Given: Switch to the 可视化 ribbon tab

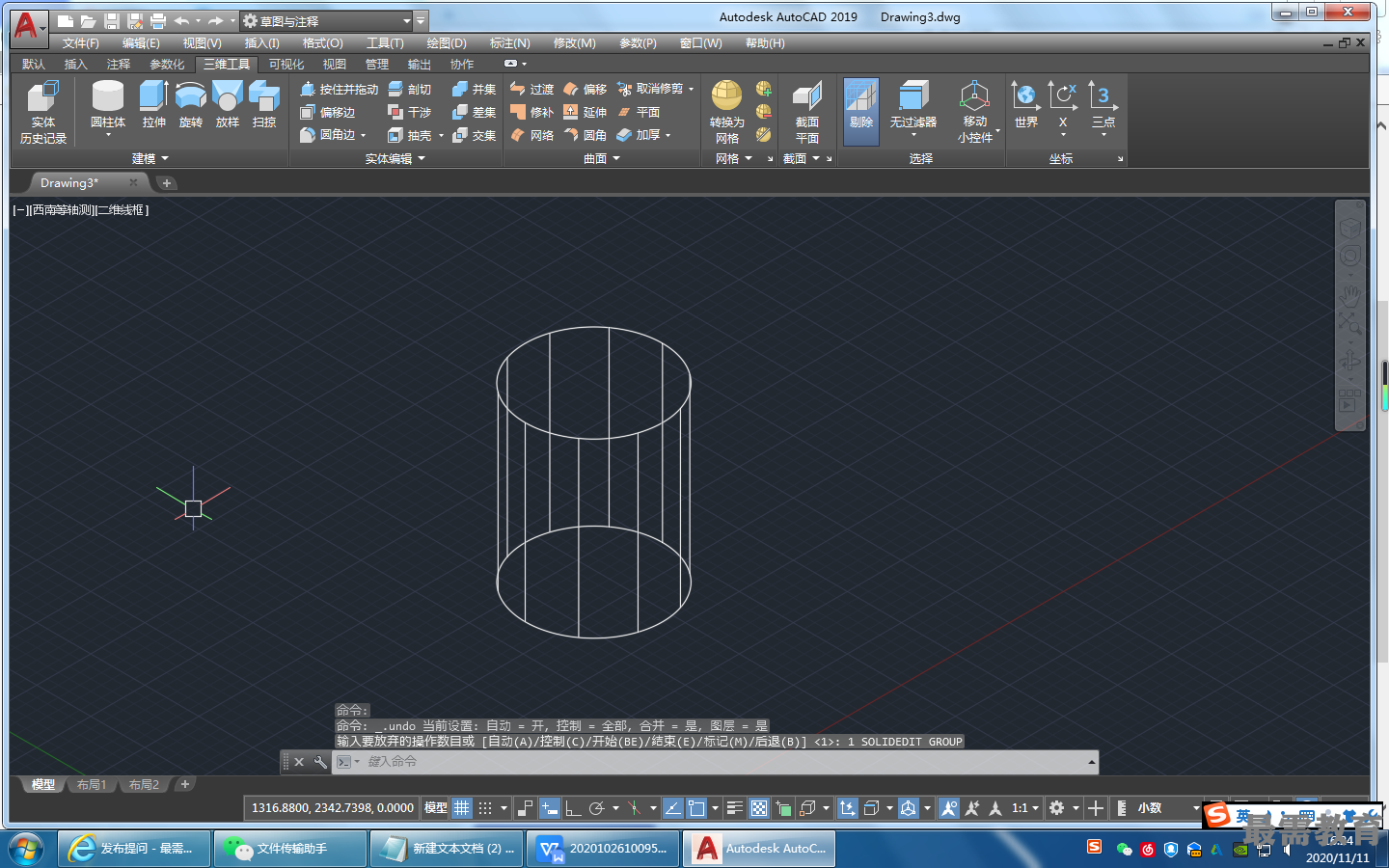Looking at the screenshot, I should (x=286, y=65).
